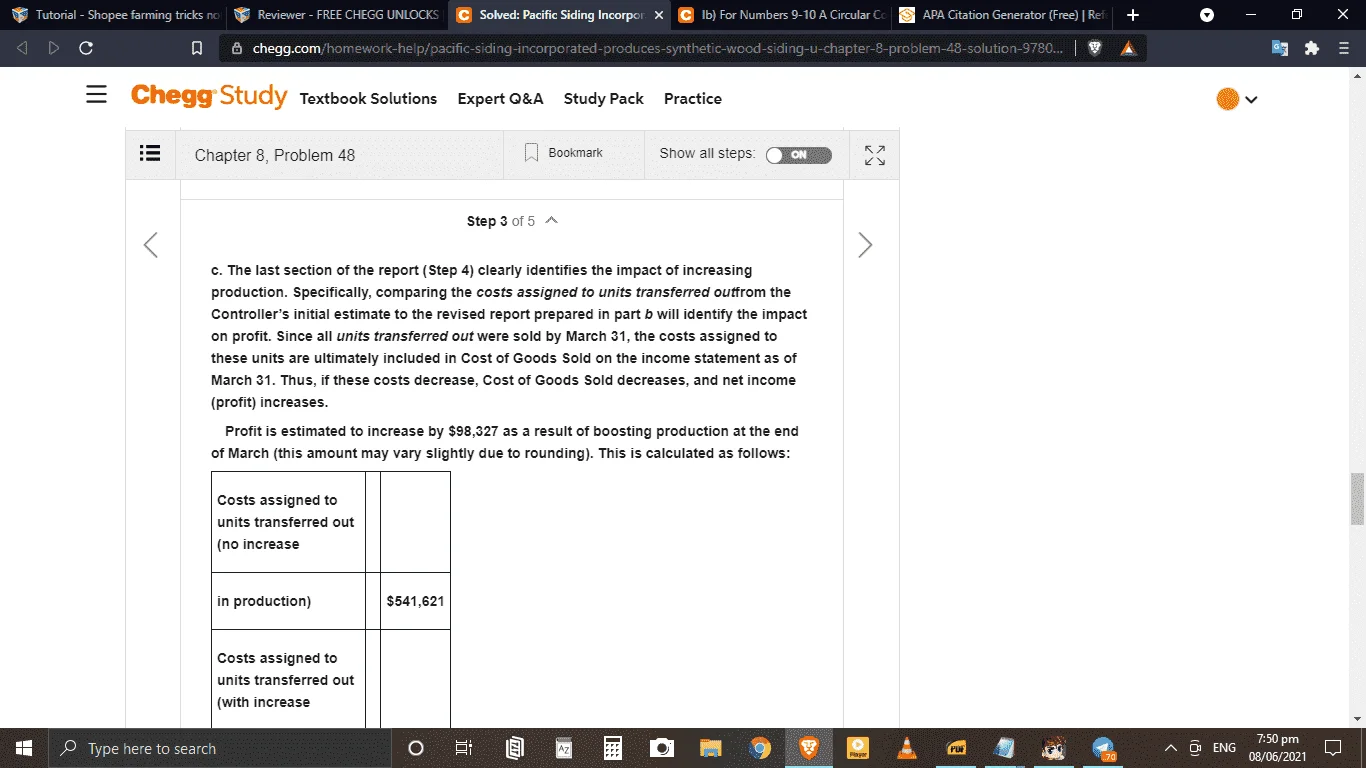Click the 'in production)' table cell
Screen dimensions: 1366x768
pyautogui.click(x=288, y=601)
